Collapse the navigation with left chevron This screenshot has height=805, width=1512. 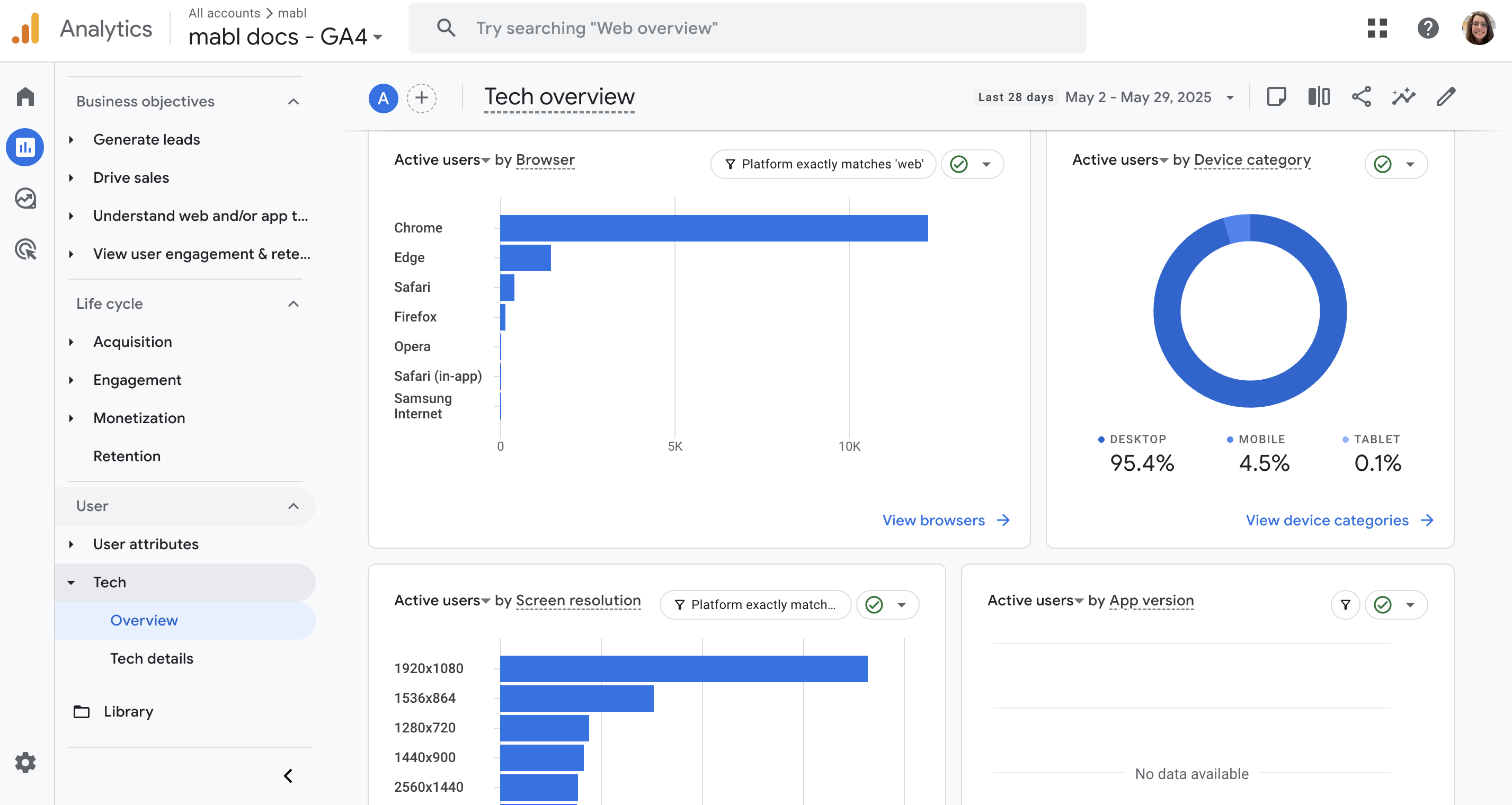[x=288, y=776]
